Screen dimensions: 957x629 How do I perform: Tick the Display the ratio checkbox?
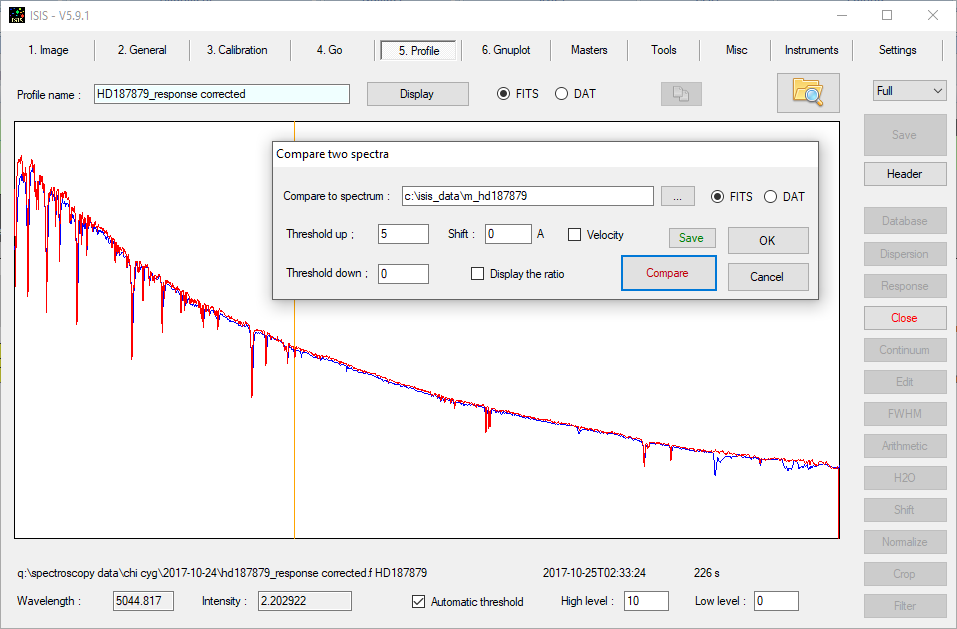coord(477,274)
